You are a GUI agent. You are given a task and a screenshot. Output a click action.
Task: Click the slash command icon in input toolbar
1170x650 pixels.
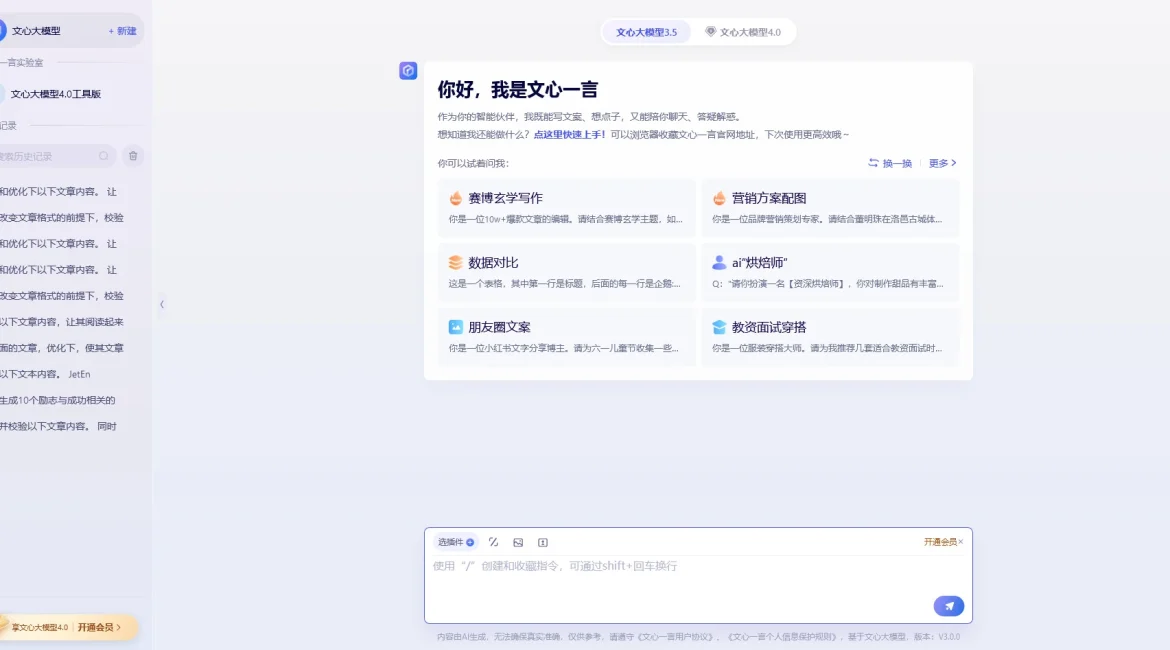point(493,543)
